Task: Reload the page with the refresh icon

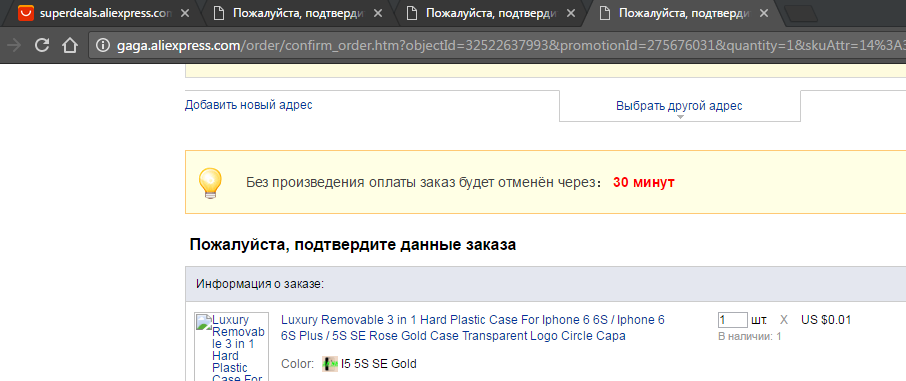Action: (42, 45)
